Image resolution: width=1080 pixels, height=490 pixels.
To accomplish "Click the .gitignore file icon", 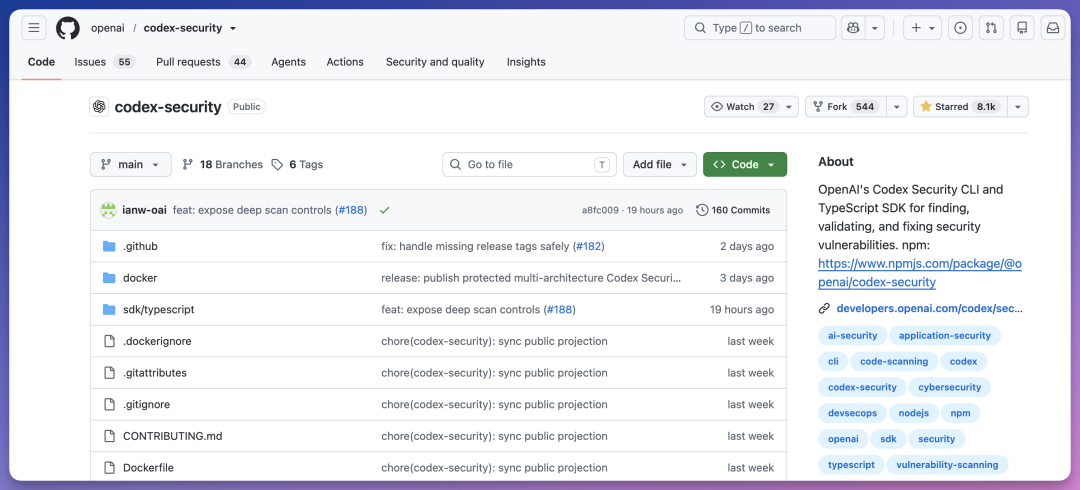I will (109, 405).
